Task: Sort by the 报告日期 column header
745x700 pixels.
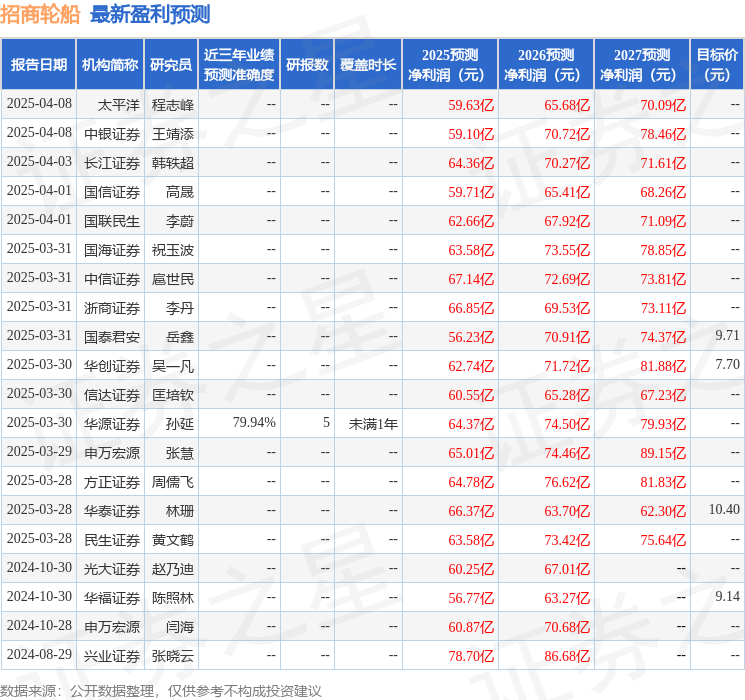Action: tap(39, 65)
